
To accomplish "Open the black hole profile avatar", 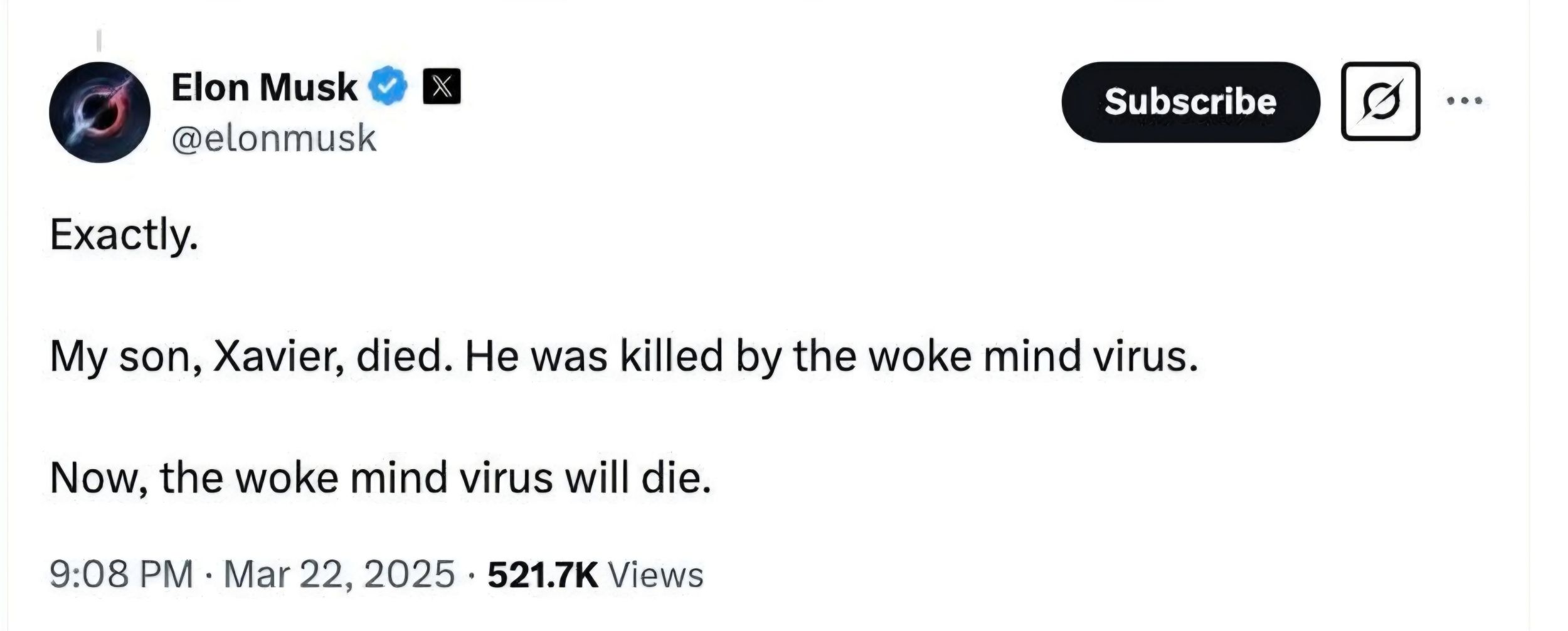I will tap(100, 112).
